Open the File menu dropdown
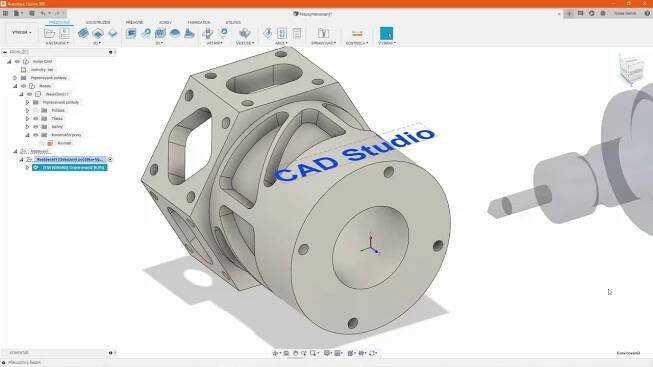The image size is (653, 367). coord(18,13)
